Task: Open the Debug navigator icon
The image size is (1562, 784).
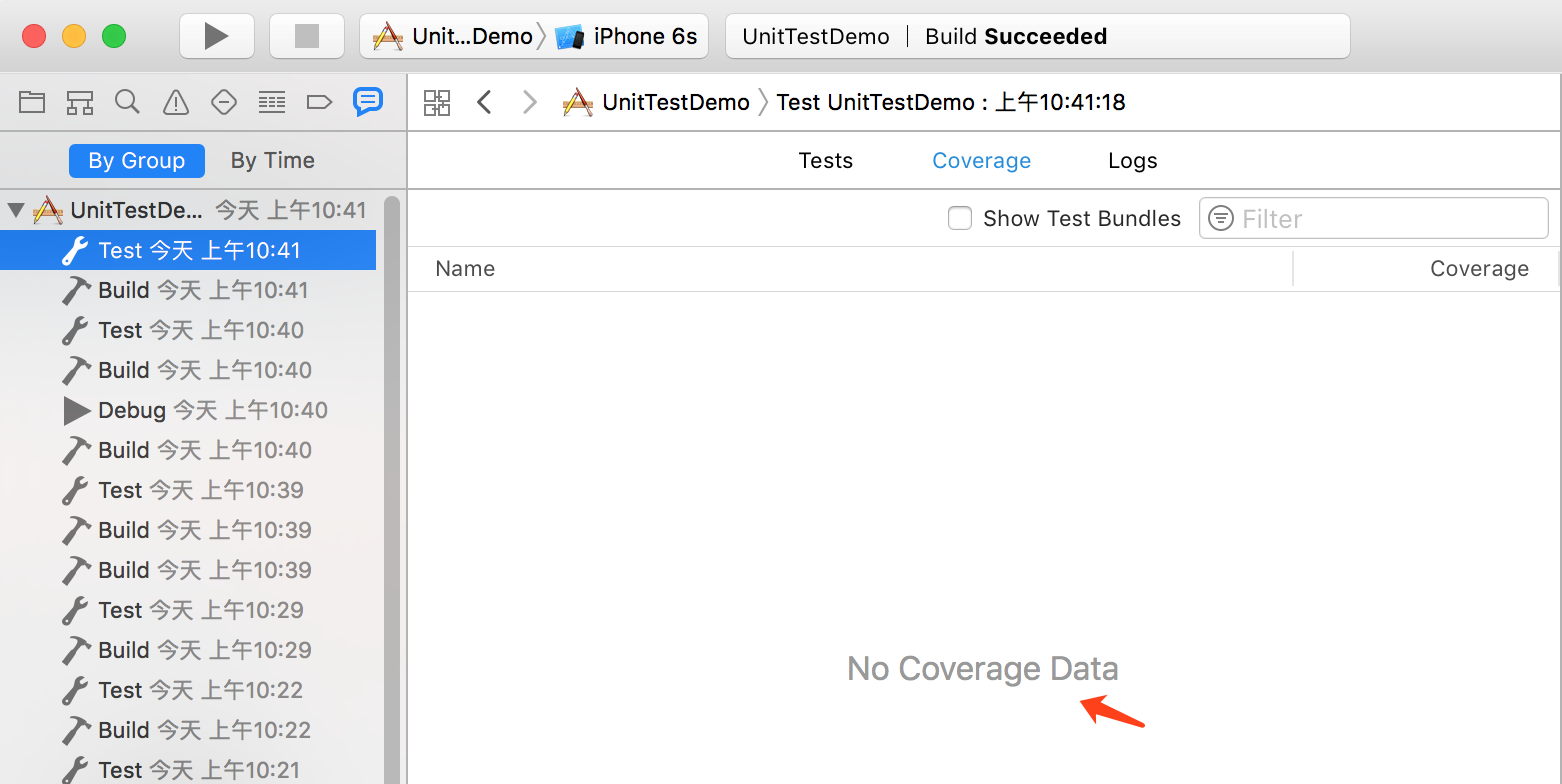Action: tap(271, 101)
